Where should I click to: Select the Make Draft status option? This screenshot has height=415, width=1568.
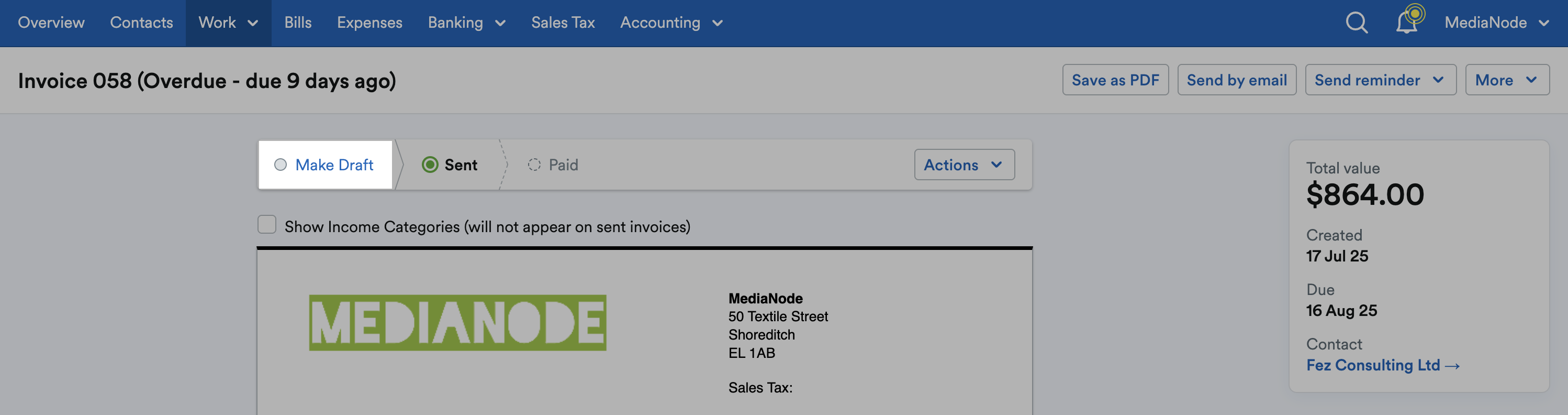(x=334, y=165)
